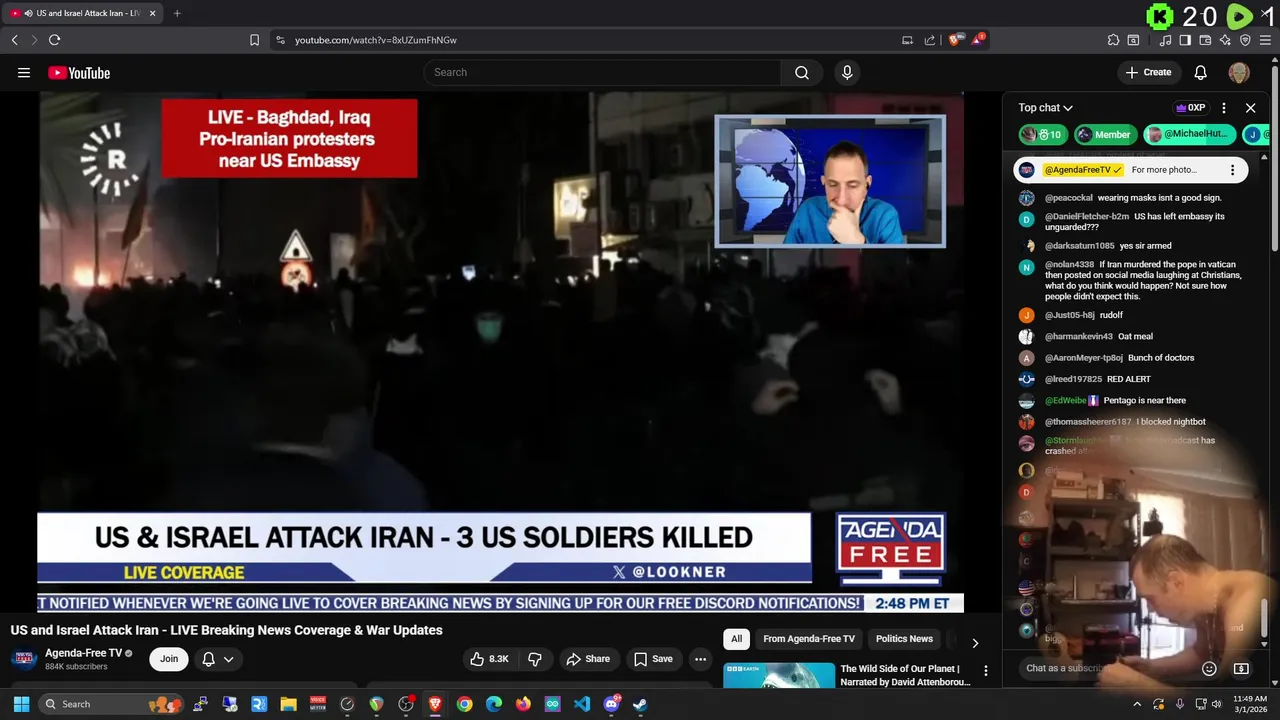The image size is (1280, 720).
Task: Click the Create button
Action: (1148, 72)
